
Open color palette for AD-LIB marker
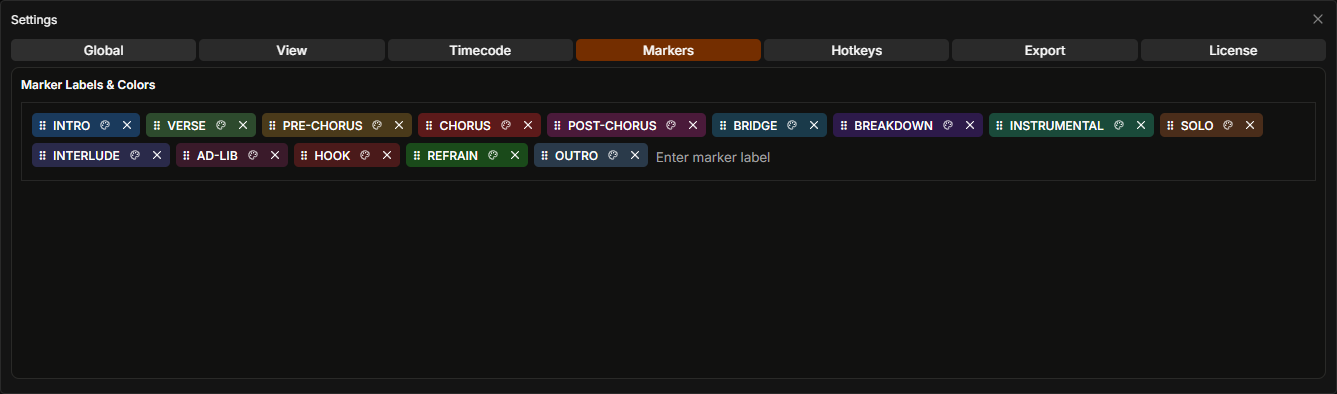tap(253, 156)
